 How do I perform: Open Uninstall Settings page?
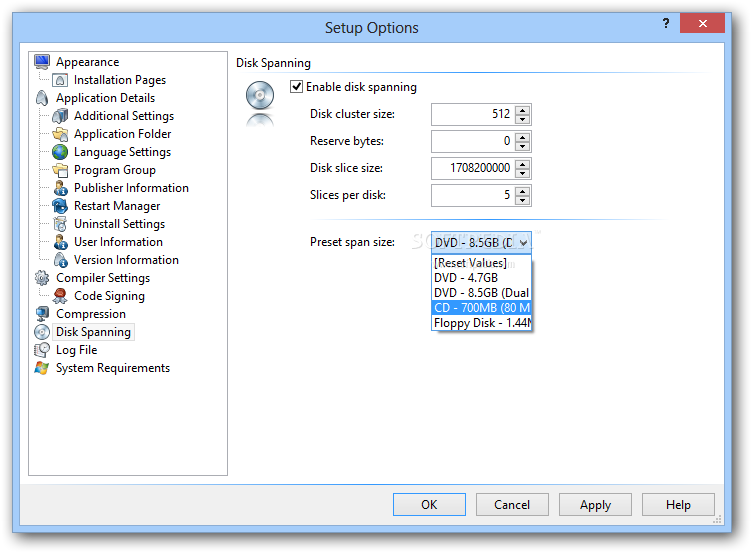(119, 224)
